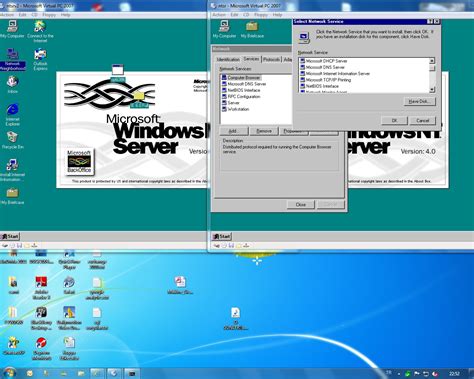Click Start in the left VM
The image size is (474, 379).
[10, 236]
